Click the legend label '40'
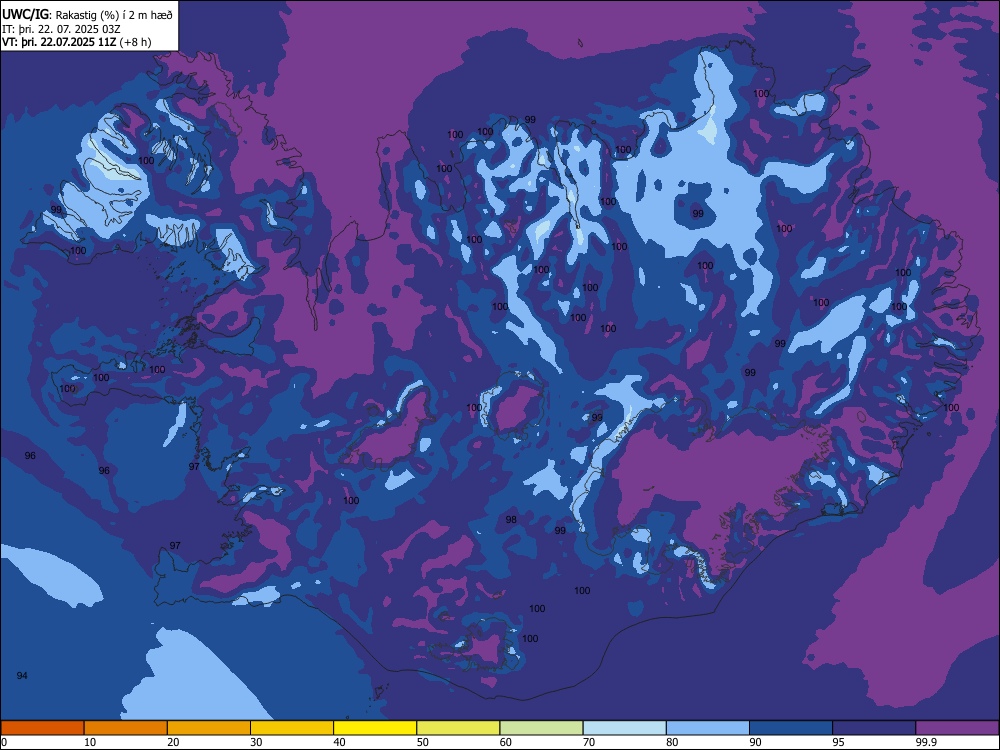The height and width of the screenshot is (750, 1000). (x=339, y=742)
